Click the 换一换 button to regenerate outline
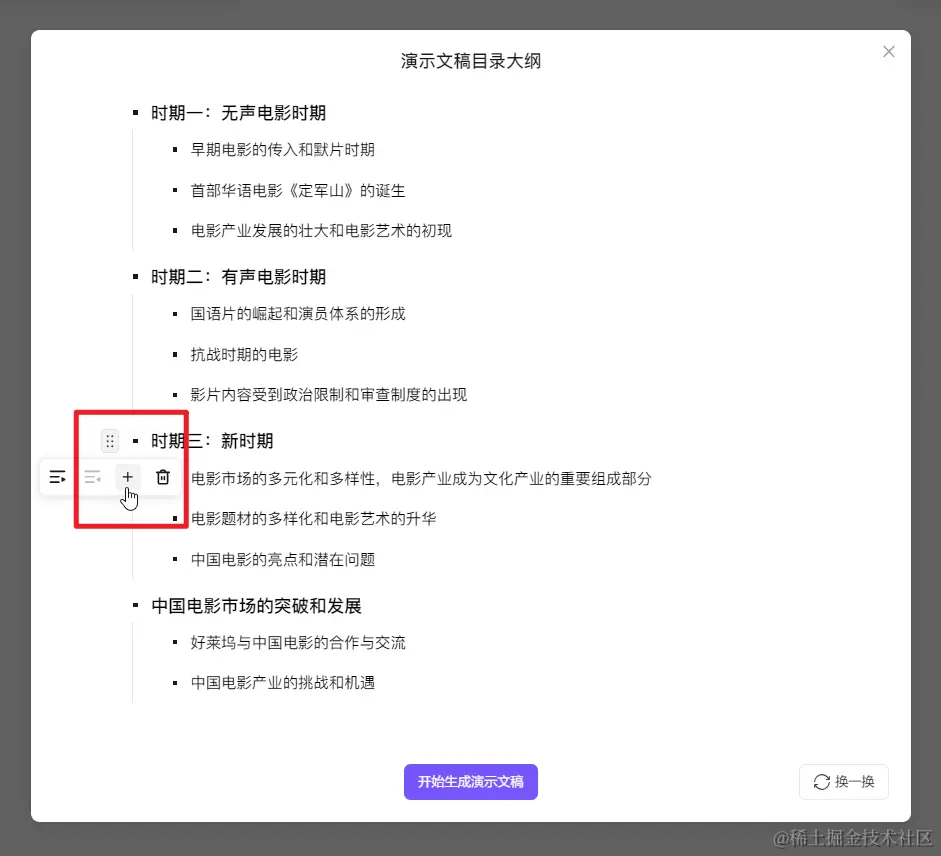941x856 pixels. (843, 782)
